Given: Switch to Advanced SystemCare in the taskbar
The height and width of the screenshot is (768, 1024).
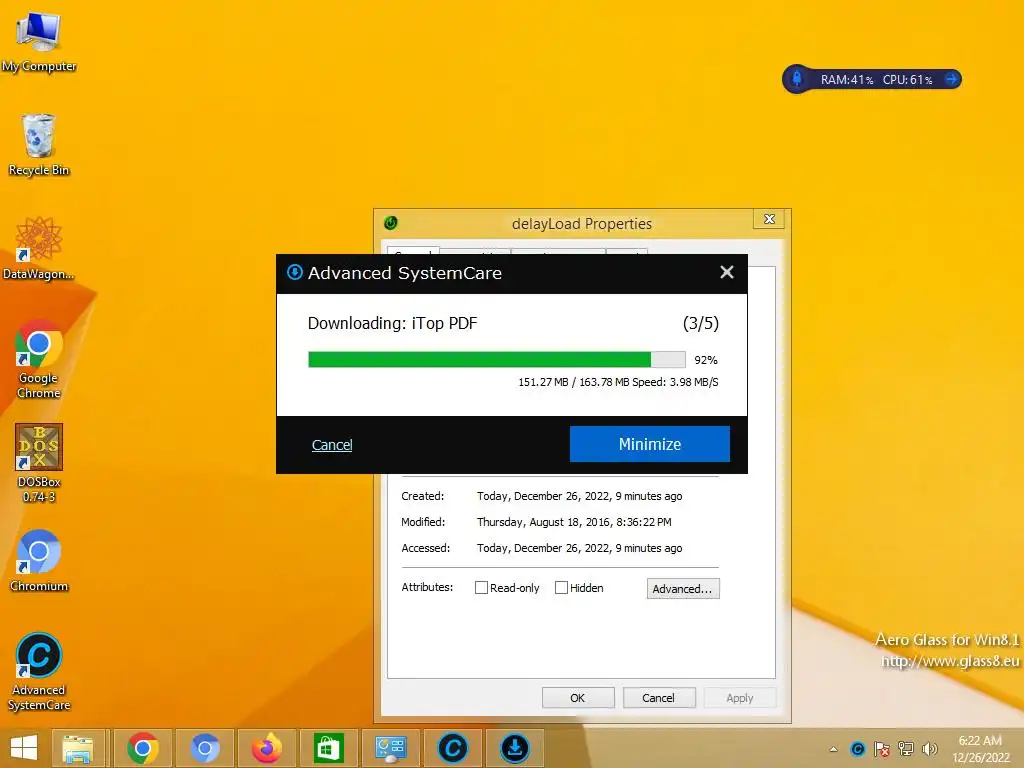Looking at the screenshot, I should click(x=453, y=748).
